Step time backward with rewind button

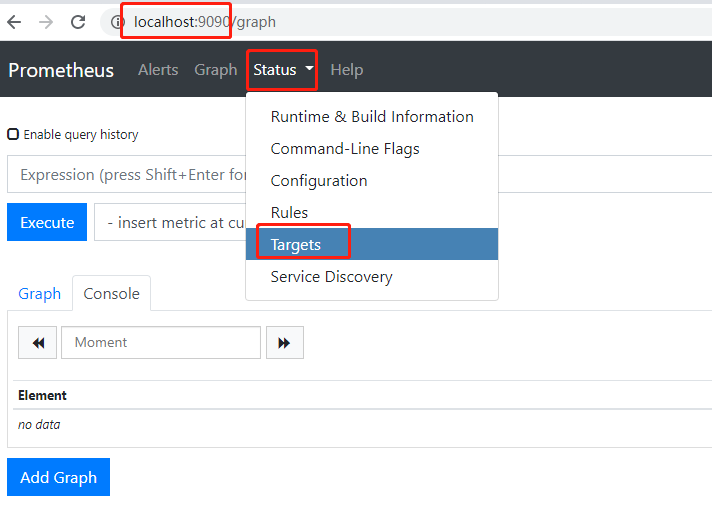pyautogui.click(x=38, y=343)
